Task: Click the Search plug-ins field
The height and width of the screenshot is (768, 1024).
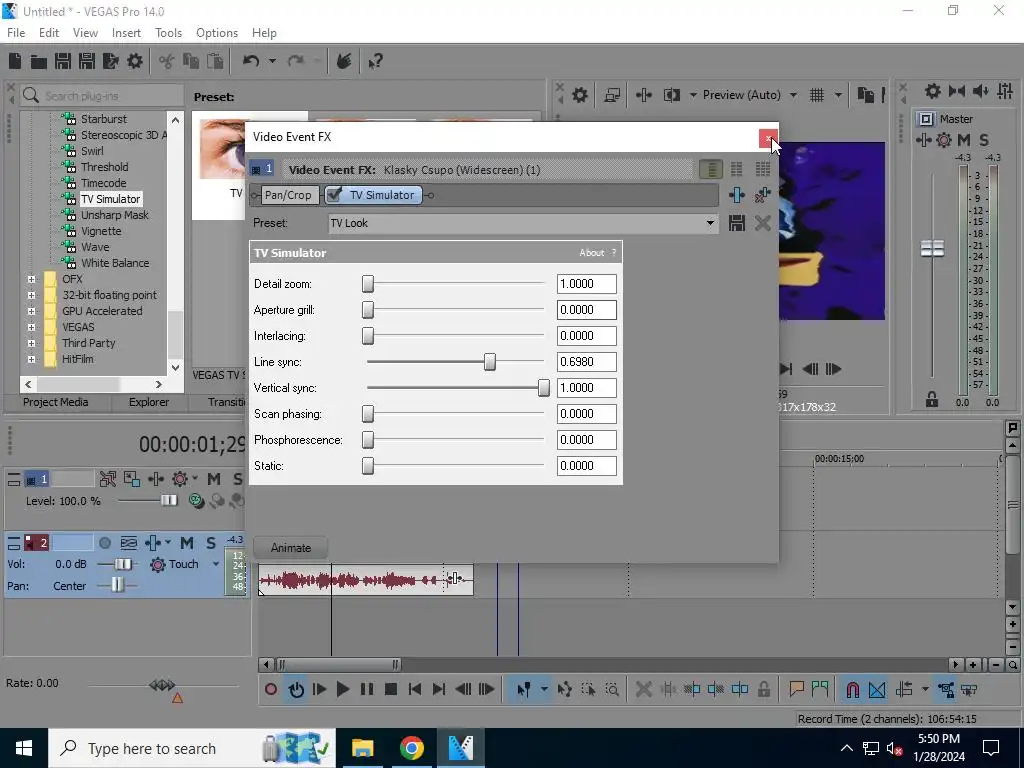Action: click(102, 95)
